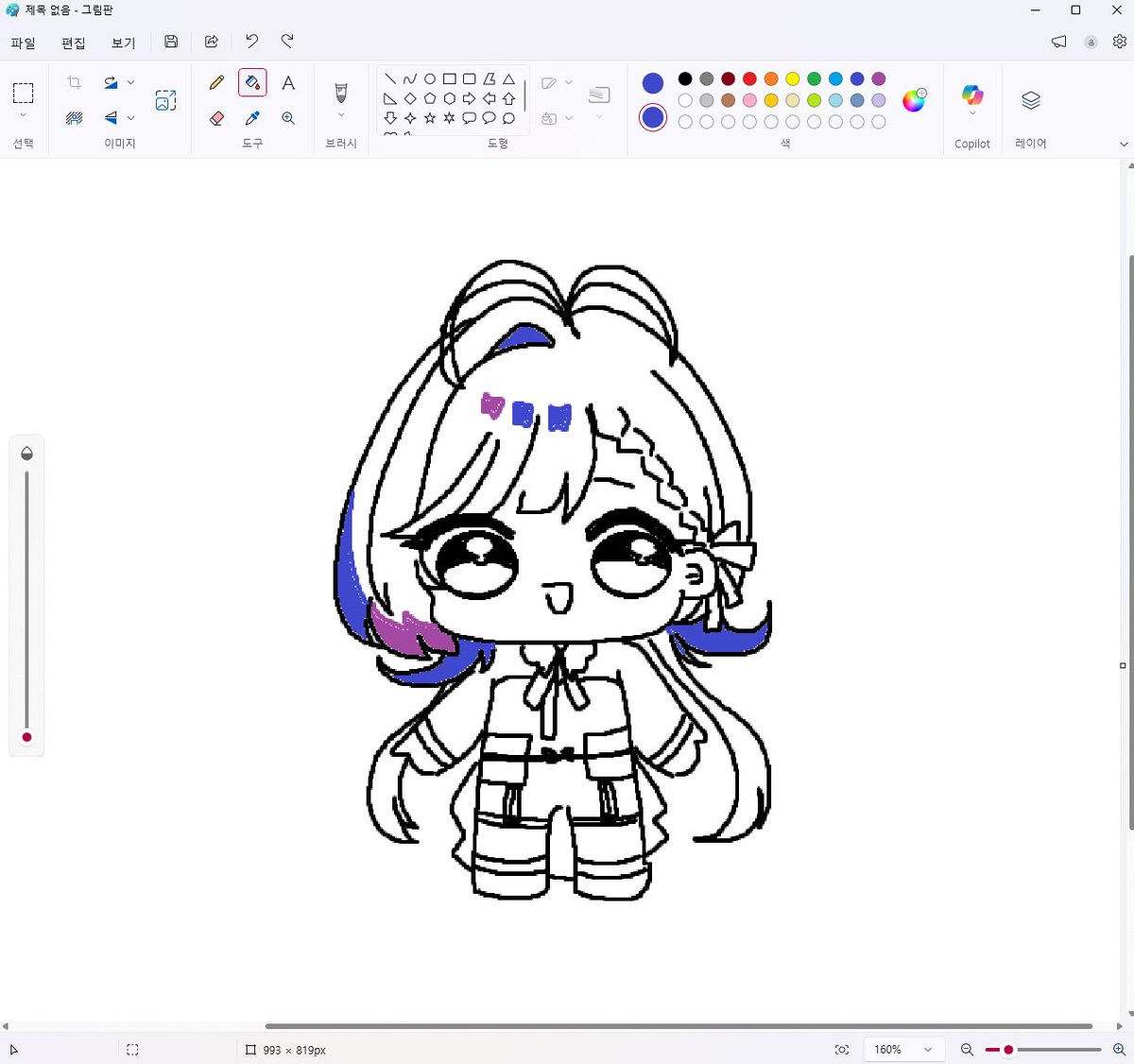Choose the Diamond shape
The image size is (1134, 1064).
[410, 98]
